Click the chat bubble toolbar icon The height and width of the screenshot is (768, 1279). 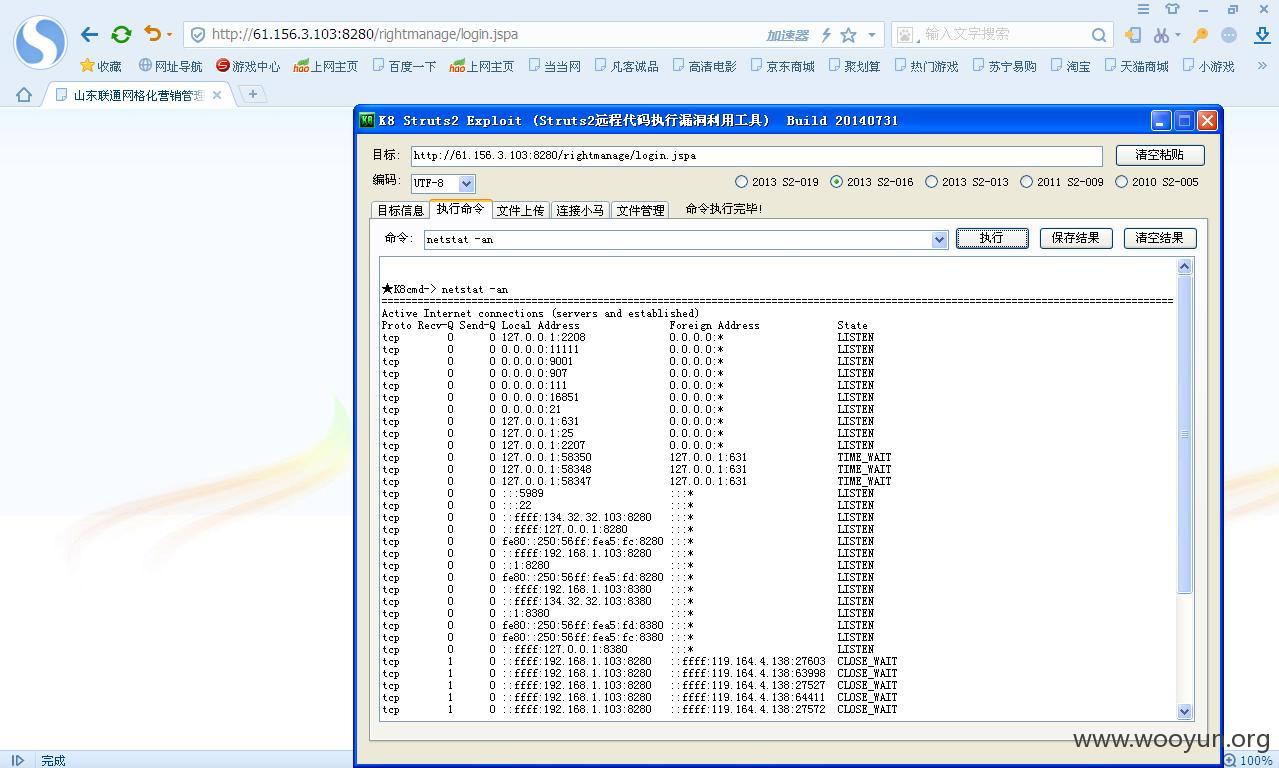tap(1229, 35)
